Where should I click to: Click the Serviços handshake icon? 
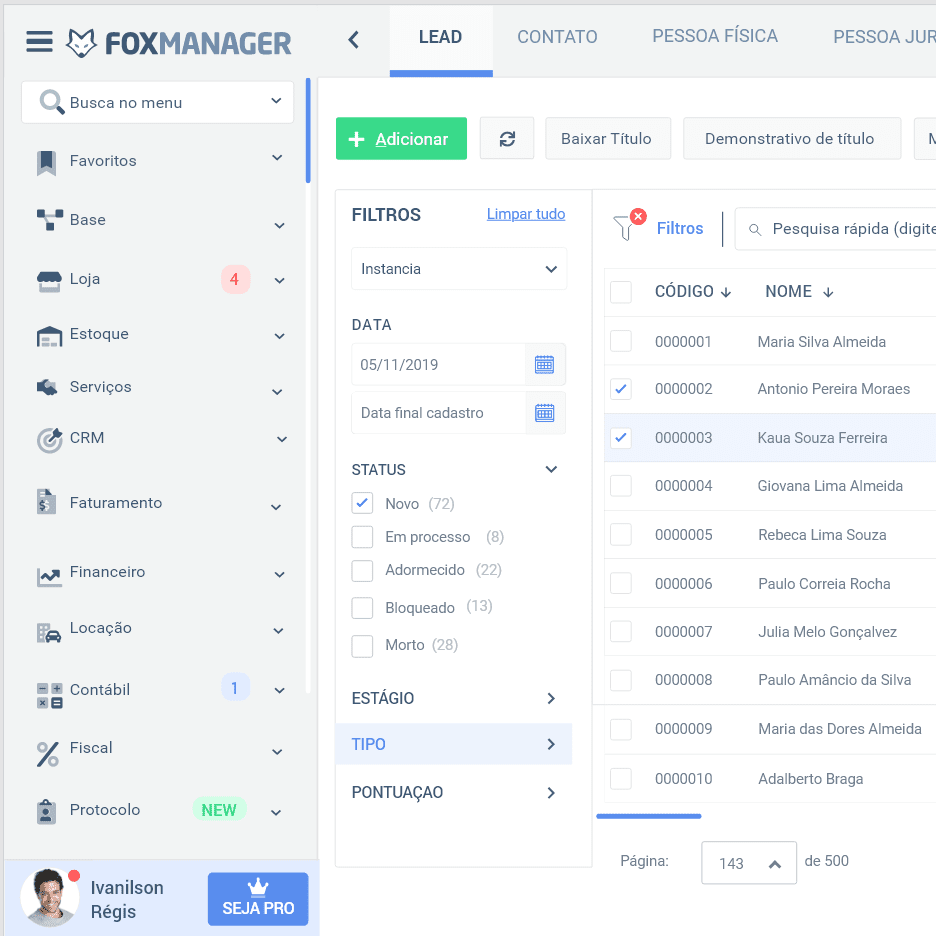tap(47, 387)
